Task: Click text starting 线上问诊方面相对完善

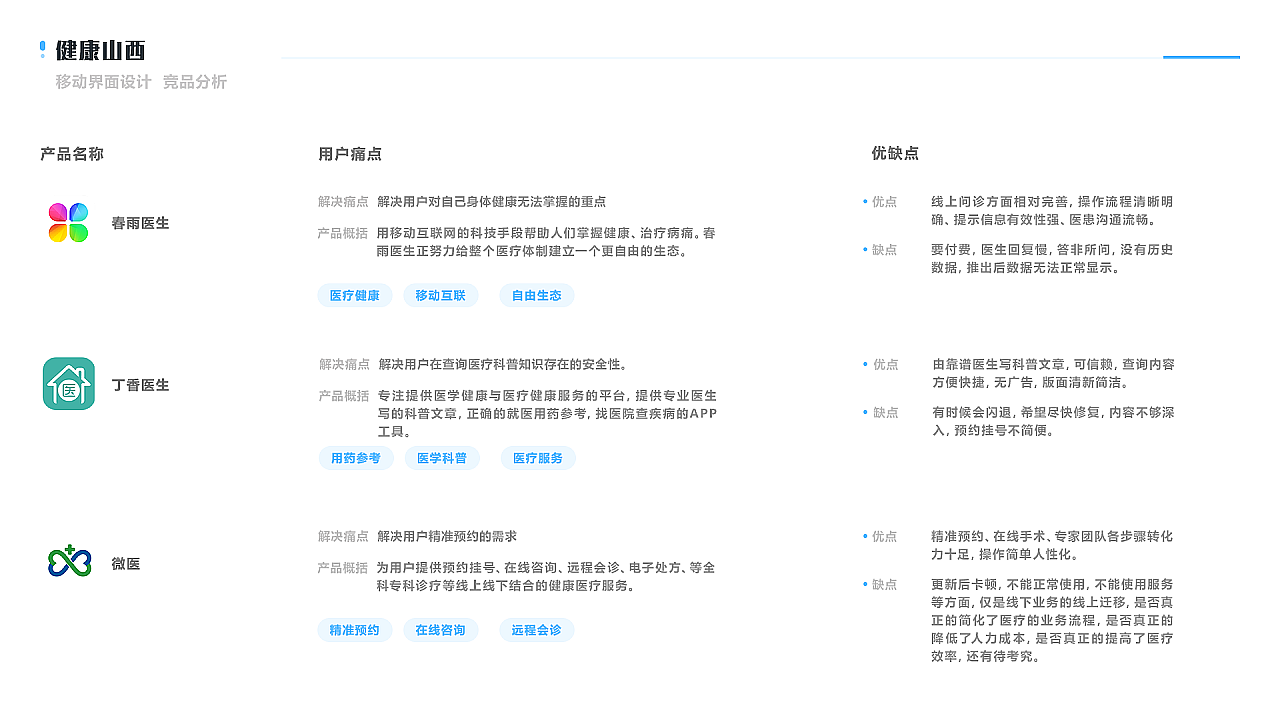Action: [1052, 210]
